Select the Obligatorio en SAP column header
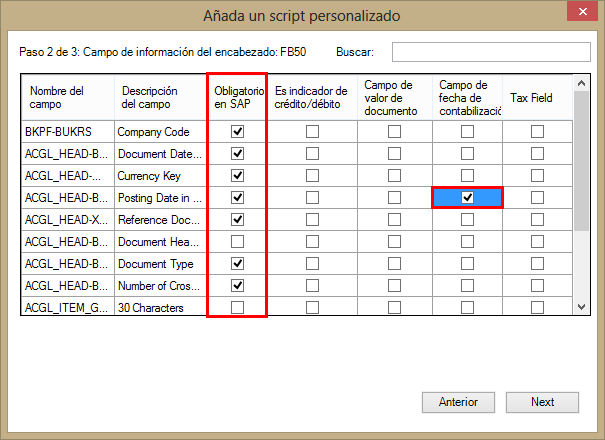The image size is (605, 440). (x=237, y=98)
